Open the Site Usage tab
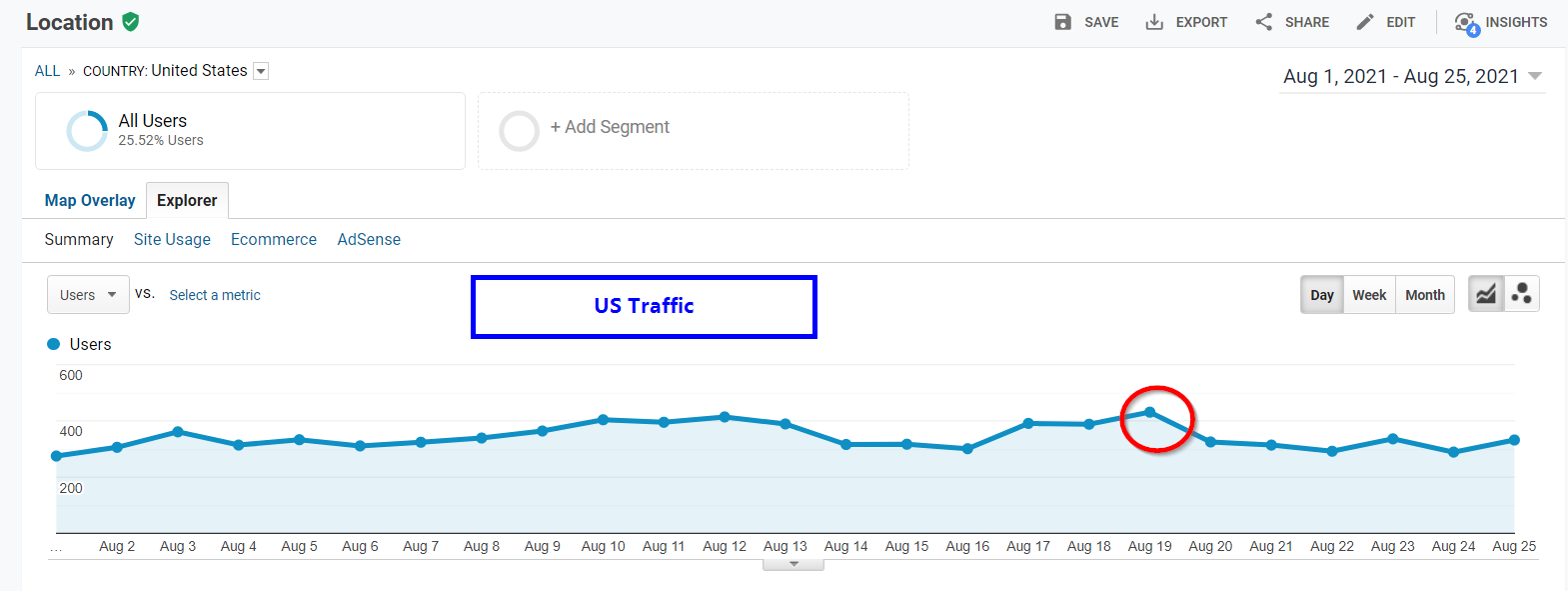 point(172,239)
